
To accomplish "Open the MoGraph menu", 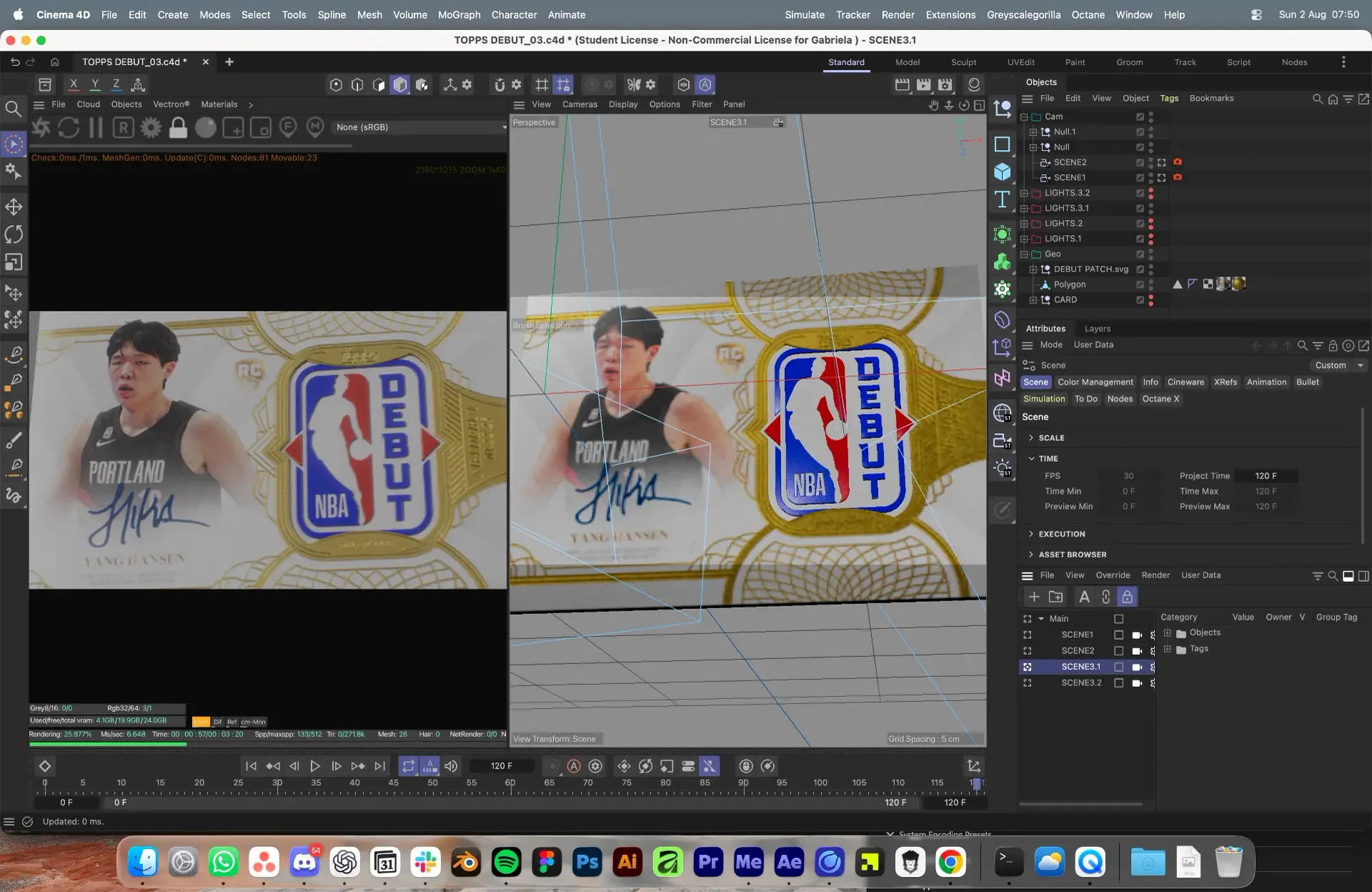I will click(459, 15).
